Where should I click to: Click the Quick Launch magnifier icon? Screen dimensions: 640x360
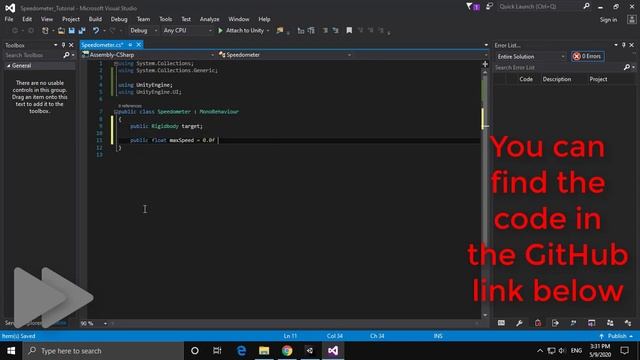(587, 6)
